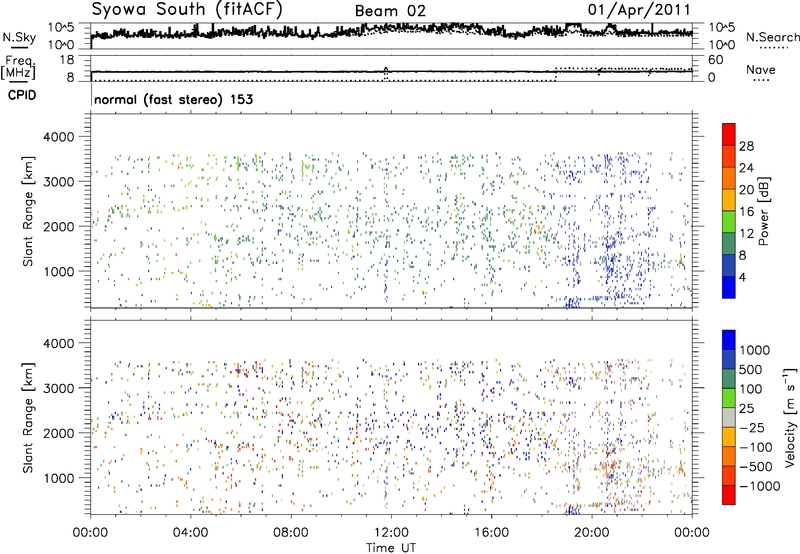800x554 pixels.
Task: Click the "24" power colorbar label
Action: (746, 168)
